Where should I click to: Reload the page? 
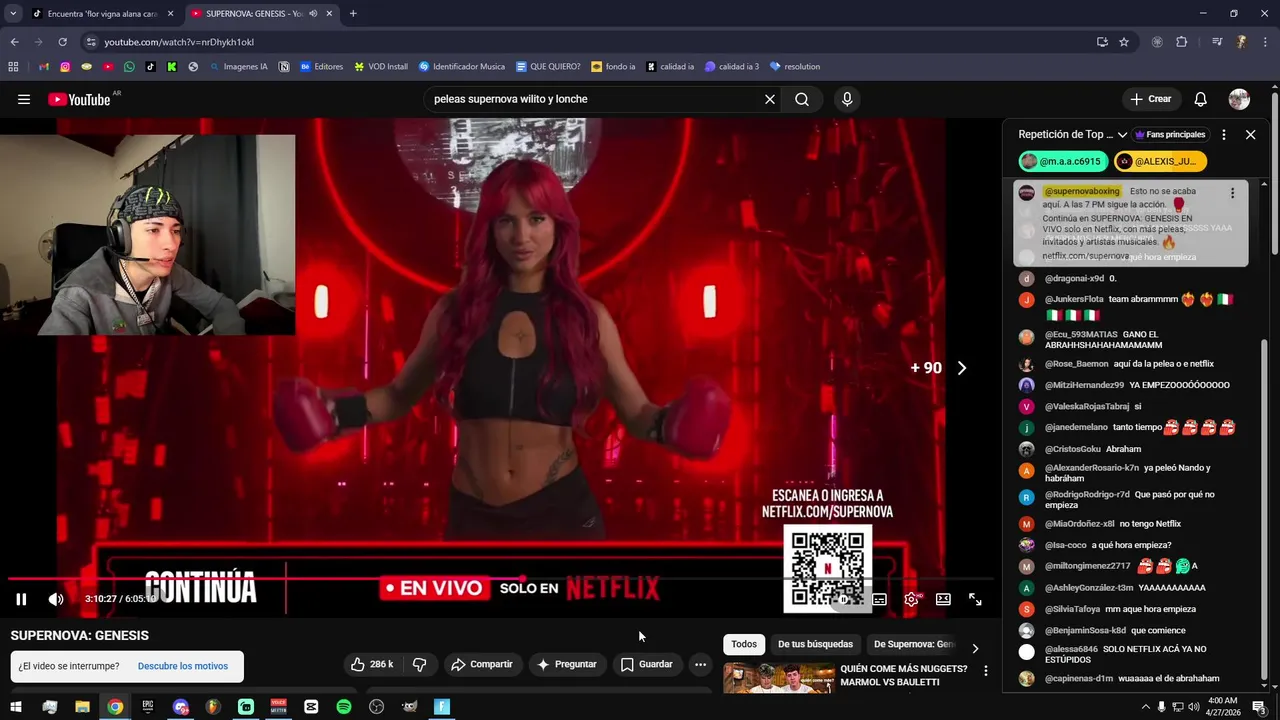tap(62, 42)
